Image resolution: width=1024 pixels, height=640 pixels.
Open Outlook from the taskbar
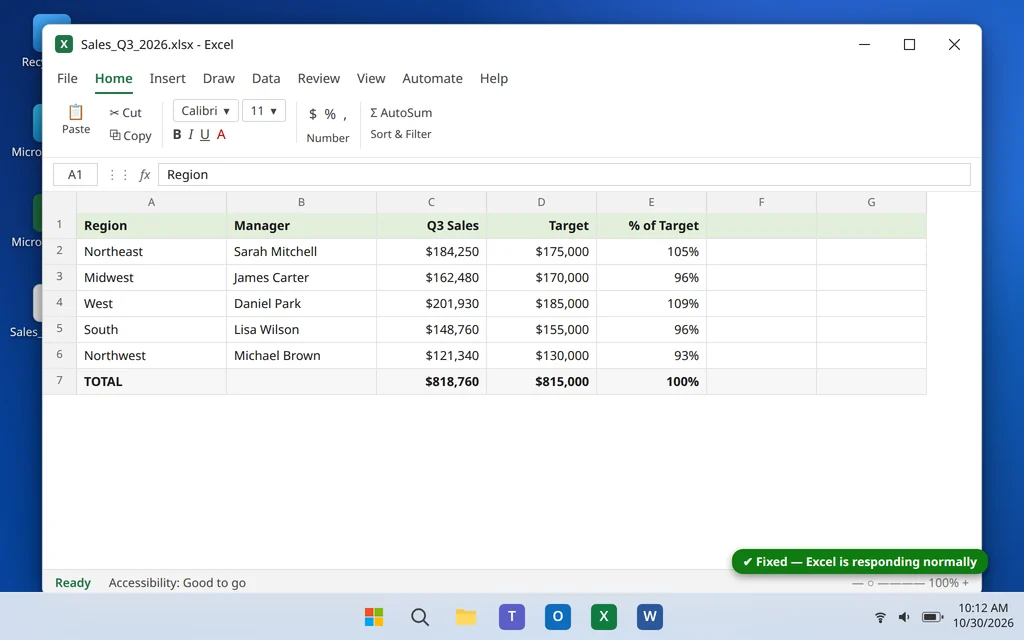[x=558, y=616]
